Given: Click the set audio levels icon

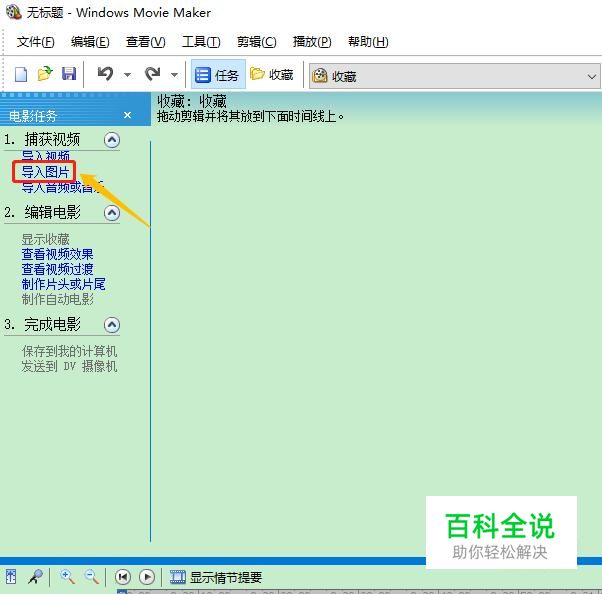Looking at the screenshot, I should [x=11, y=577].
